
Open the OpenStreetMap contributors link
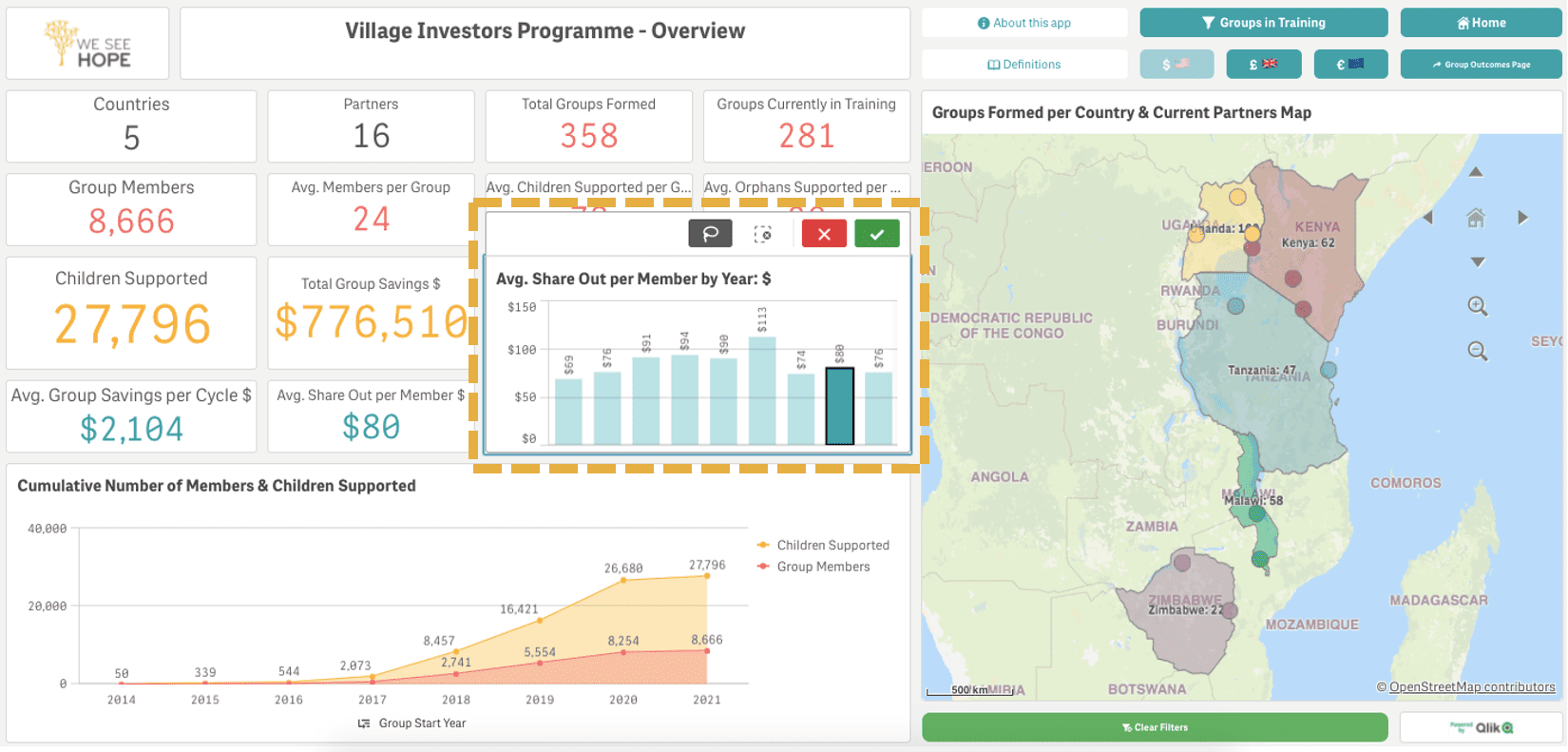1472,687
